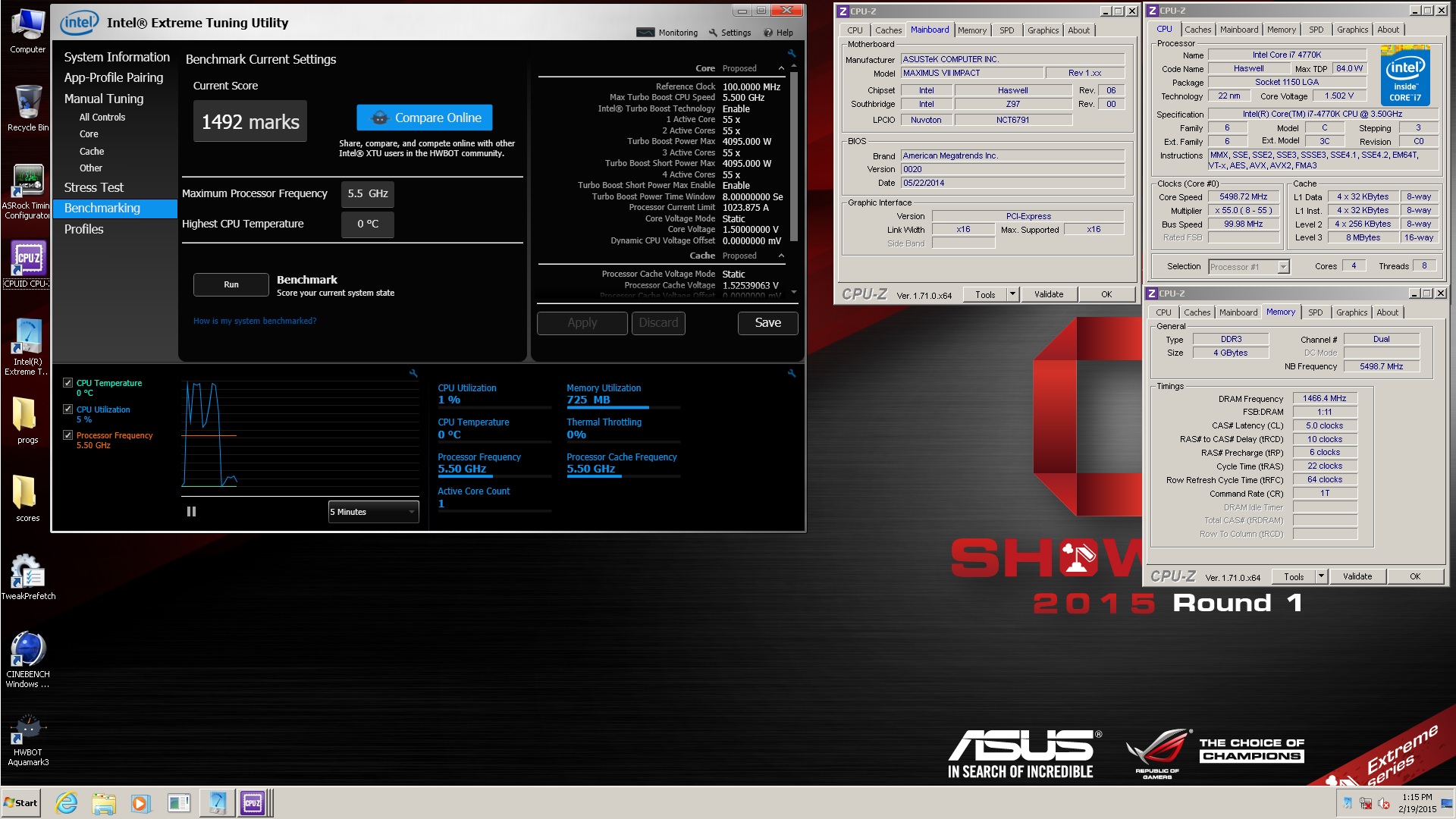Screen dimensions: 1456x819
Task: Click scroll down arrow in settings panel
Action: (794, 292)
